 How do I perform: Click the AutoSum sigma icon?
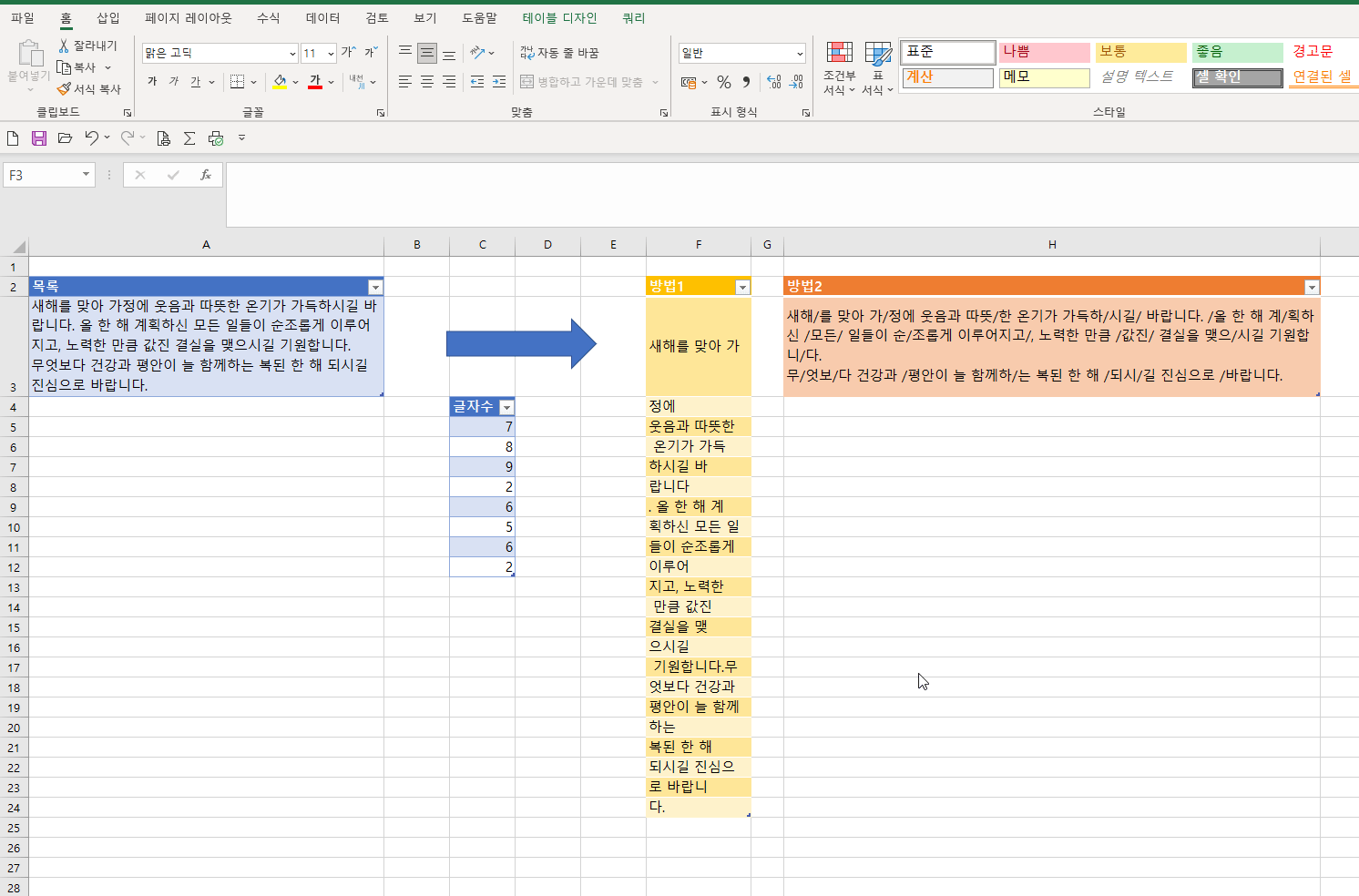pyautogui.click(x=189, y=138)
